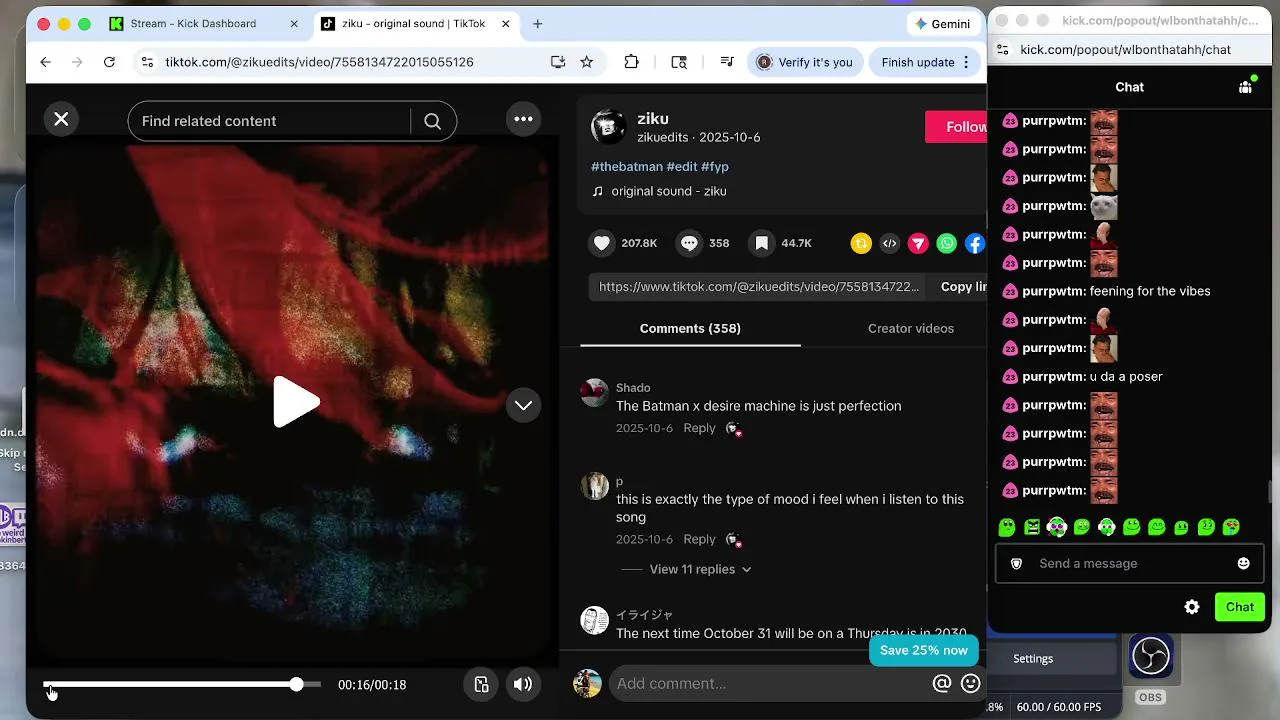
Task: Focus the Find related content search field
Action: [x=270, y=121]
